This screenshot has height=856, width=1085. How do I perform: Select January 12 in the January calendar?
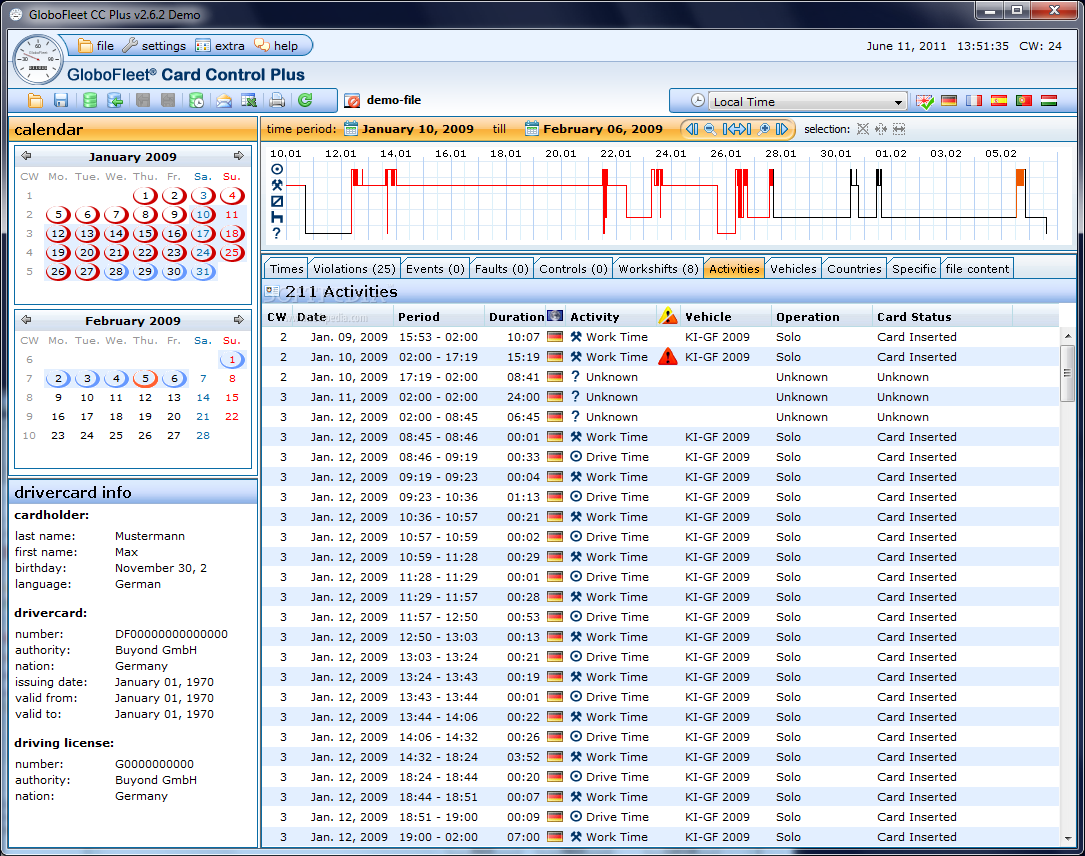[58, 234]
